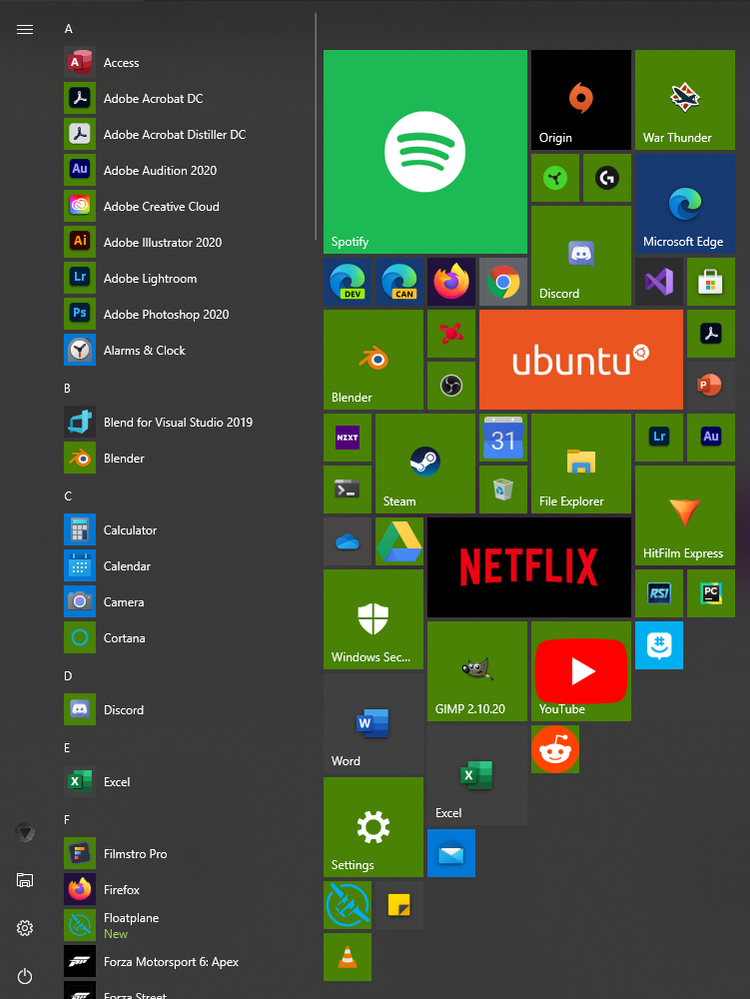Viewport: 750px width, 999px height.
Task: Open the YouTube tile
Action: tap(581, 671)
